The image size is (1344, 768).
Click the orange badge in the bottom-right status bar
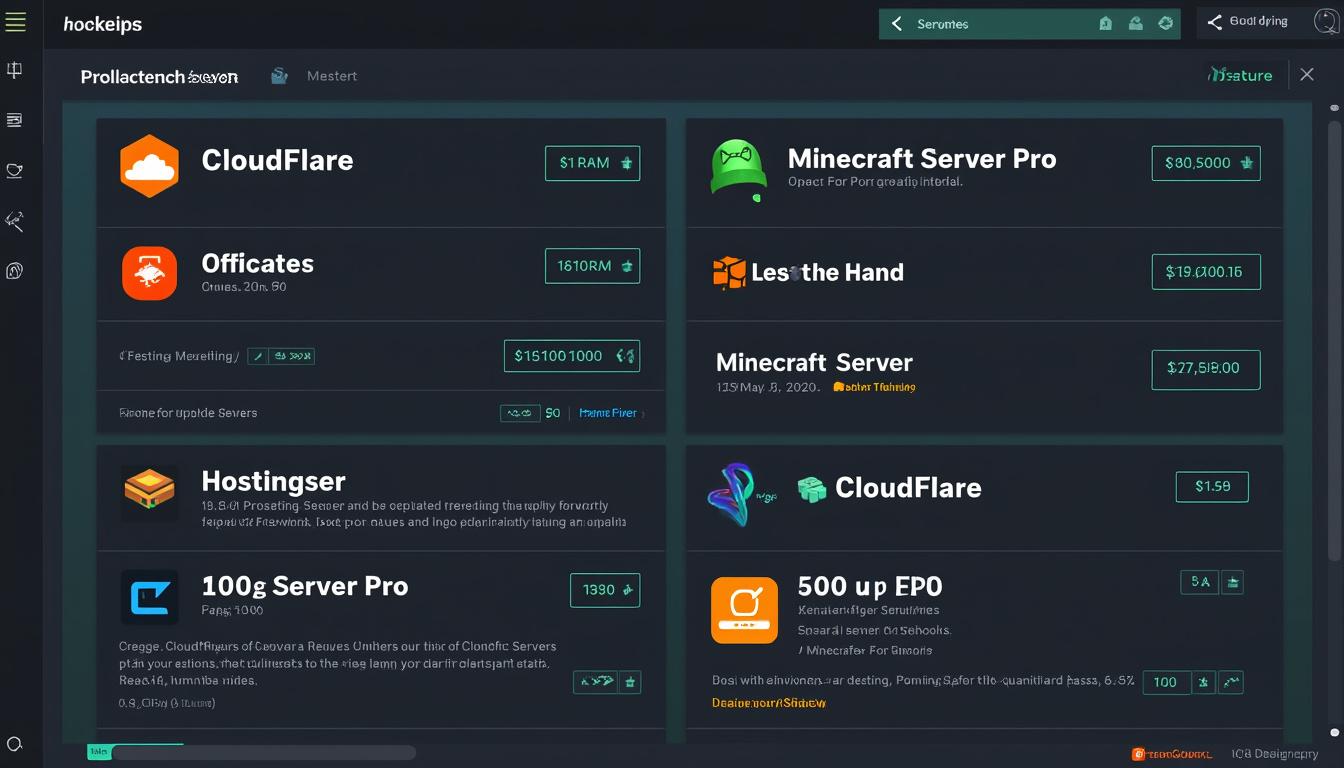pyautogui.click(x=1172, y=754)
